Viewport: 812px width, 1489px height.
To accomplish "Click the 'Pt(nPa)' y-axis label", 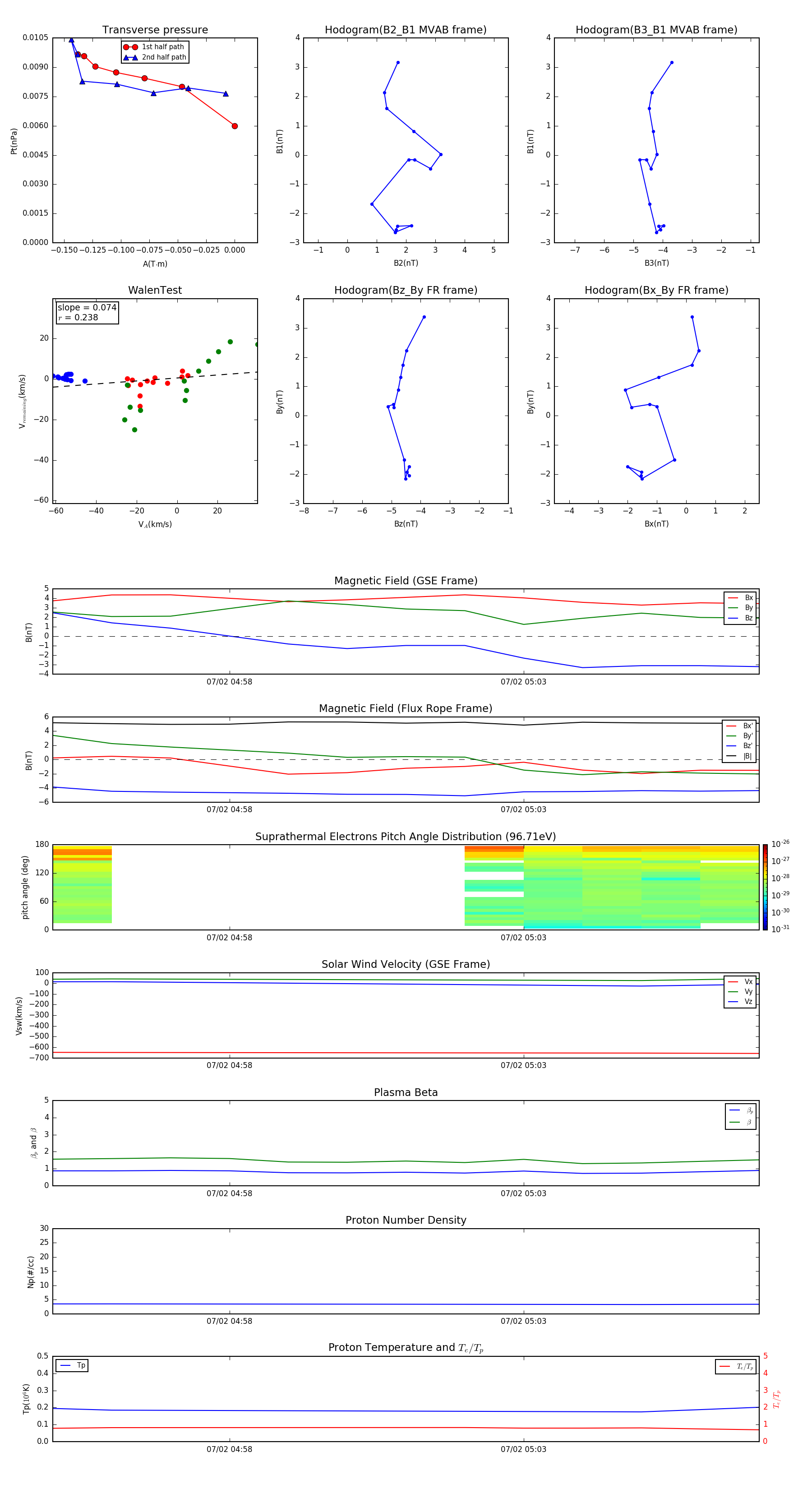I will point(14,141).
